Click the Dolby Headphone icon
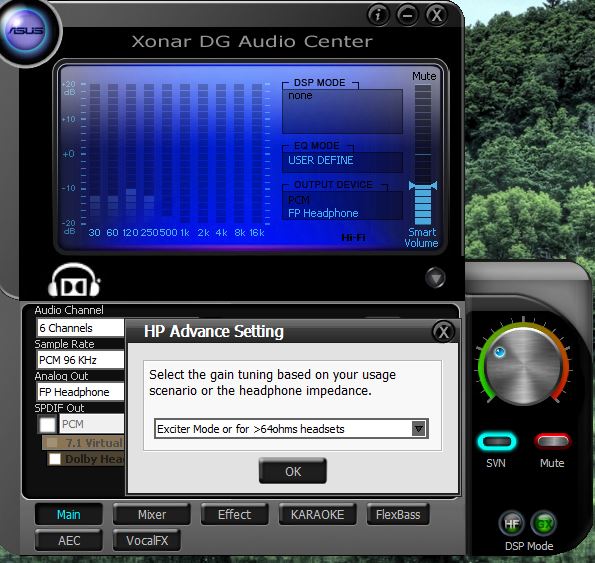The height and width of the screenshot is (563, 595). [x=74, y=280]
